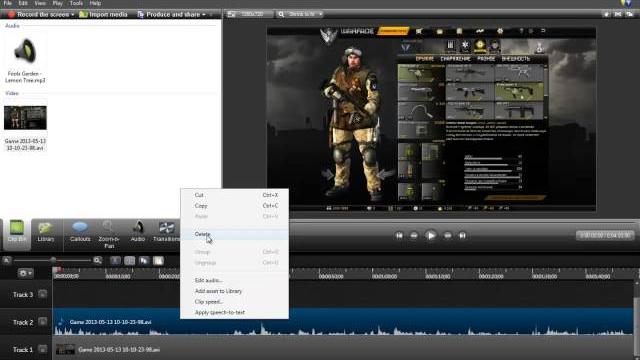Choose Clip speed... in the context menu
This screenshot has height=360, width=640.
pyautogui.click(x=235, y=302)
